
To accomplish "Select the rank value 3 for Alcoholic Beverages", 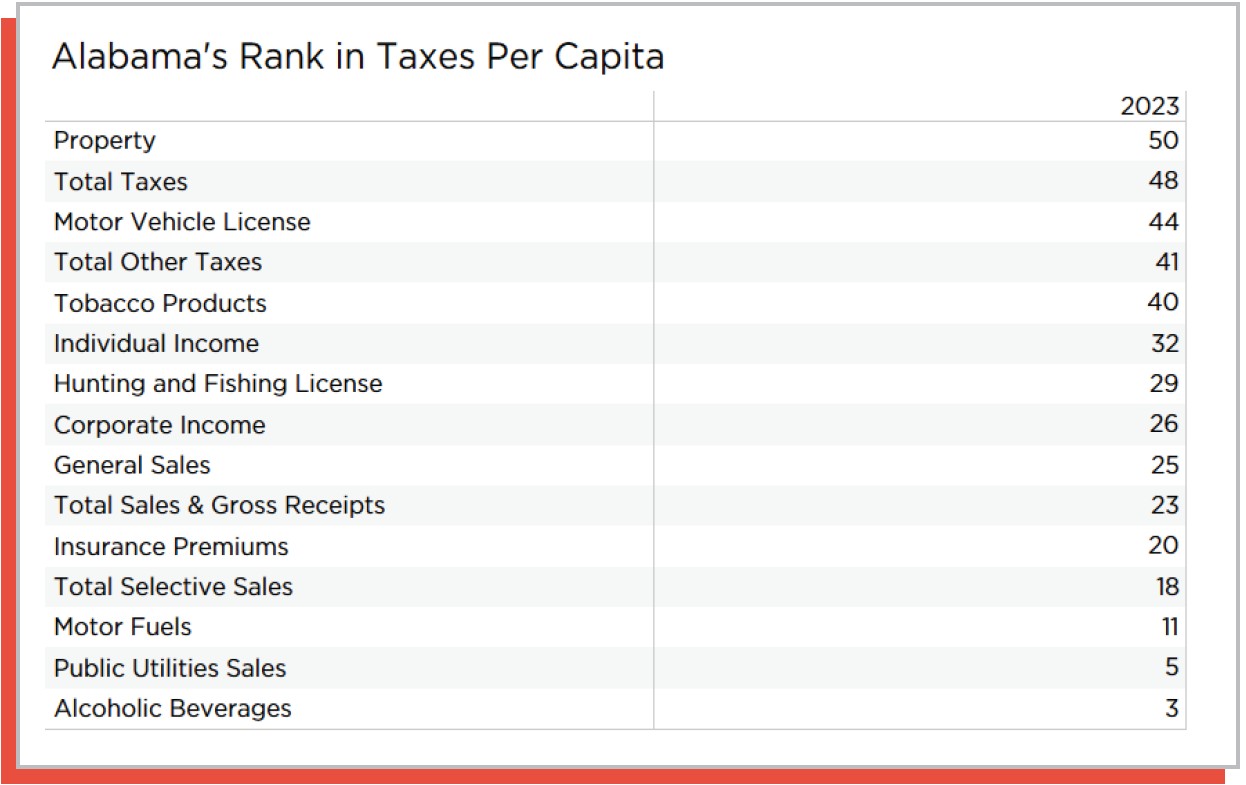I will click(x=1171, y=709).
